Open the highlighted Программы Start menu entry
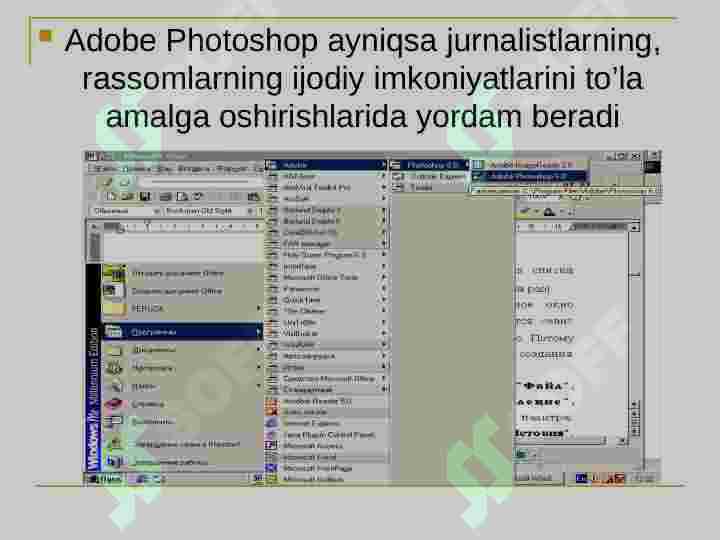Viewport: 720px width, 540px height. coord(182,332)
